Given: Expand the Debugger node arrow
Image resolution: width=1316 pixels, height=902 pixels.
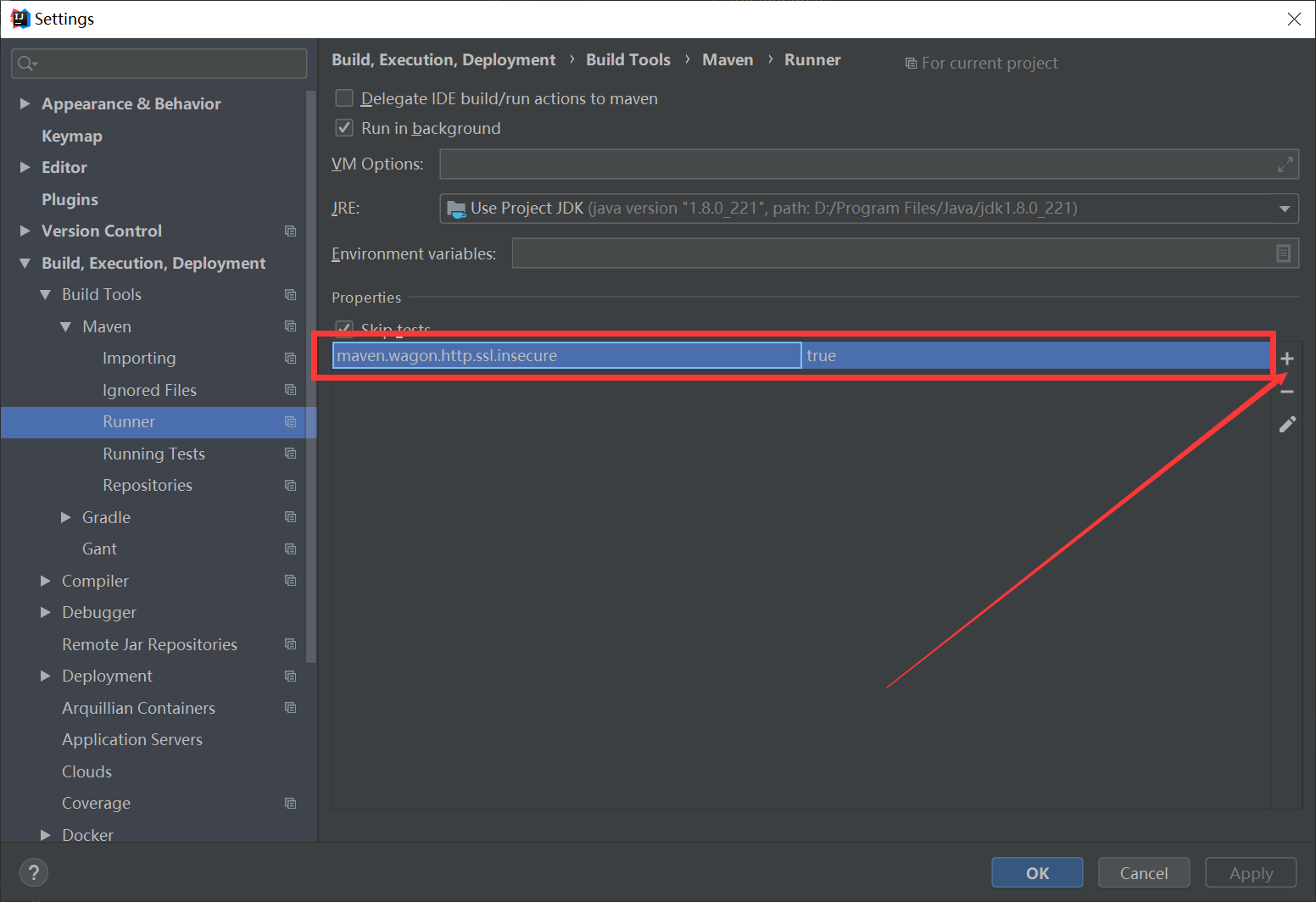Looking at the screenshot, I should click(x=46, y=612).
